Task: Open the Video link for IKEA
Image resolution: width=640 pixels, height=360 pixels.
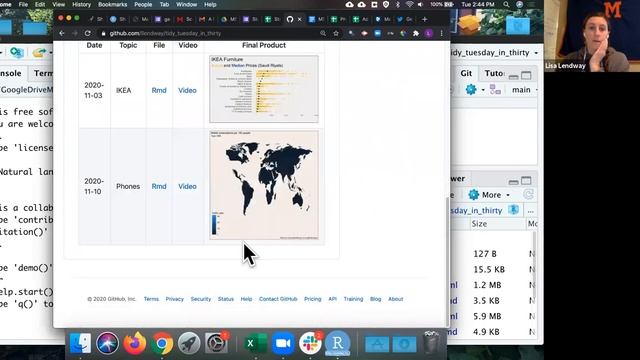Action: 187,90
